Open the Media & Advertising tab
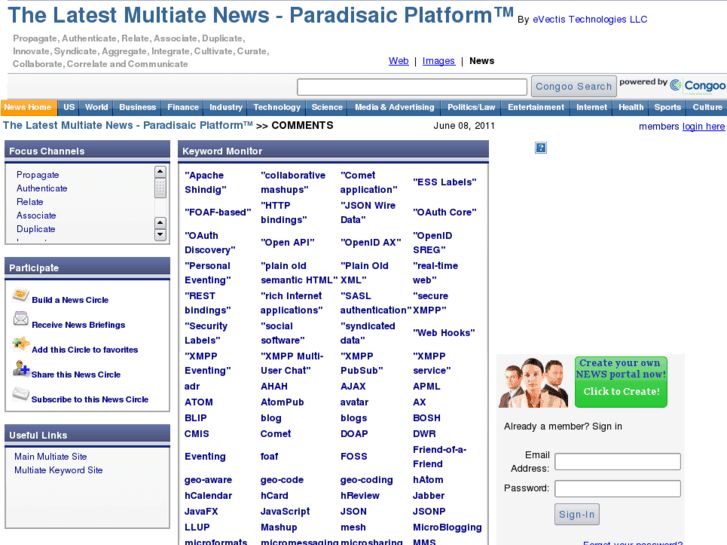The width and height of the screenshot is (727, 545). (x=395, y=107)
